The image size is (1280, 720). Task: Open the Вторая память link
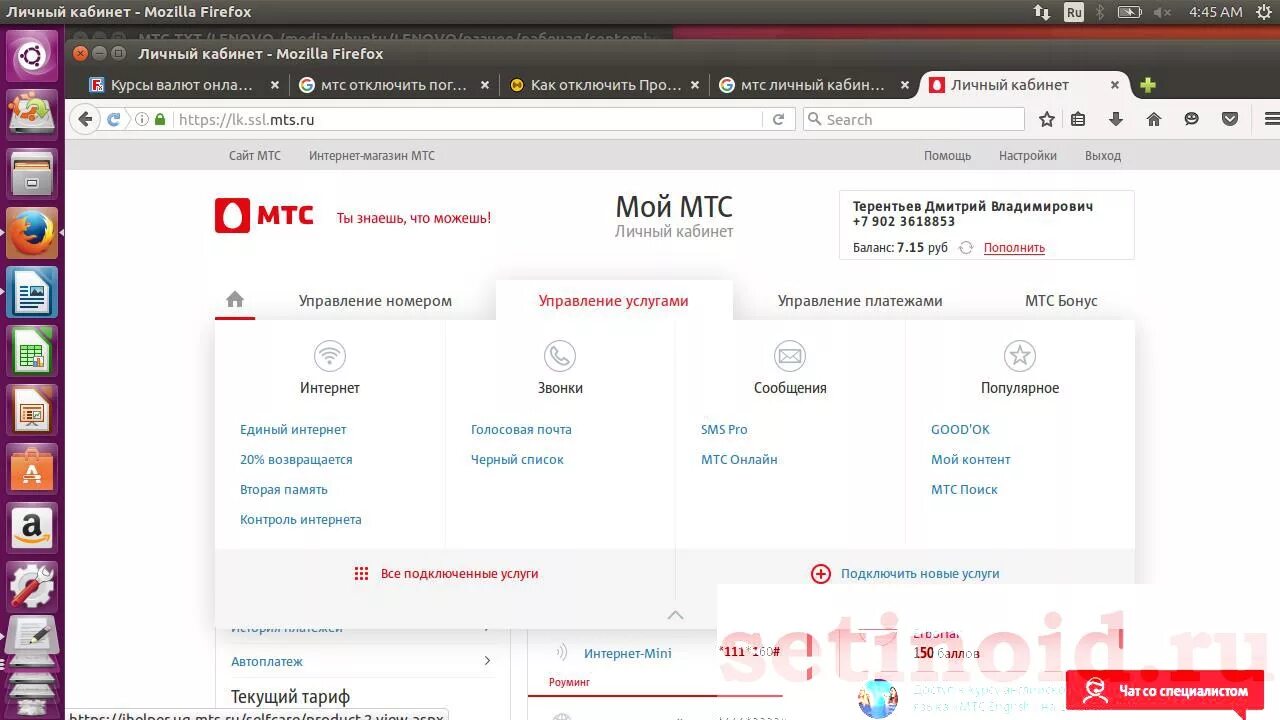click(x=284, y=490)
